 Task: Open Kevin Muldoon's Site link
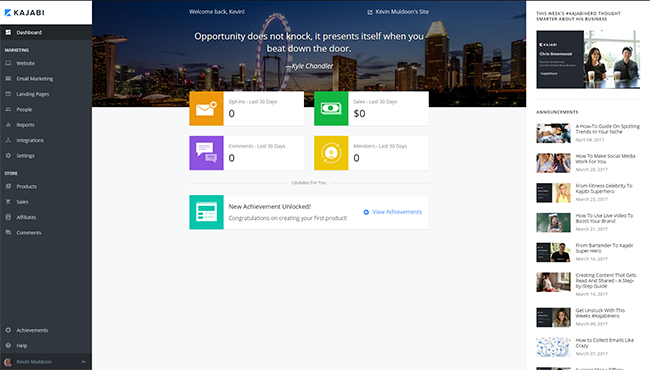coord(402,12)
